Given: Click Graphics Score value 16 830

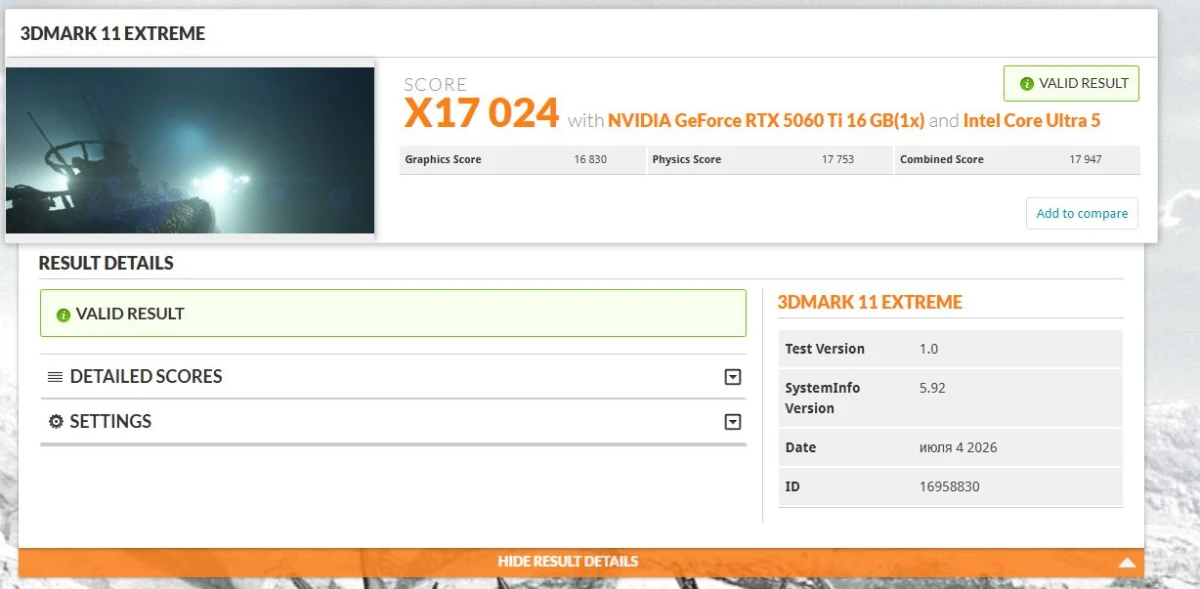Looking at the screenshot, I should (590, 160).
